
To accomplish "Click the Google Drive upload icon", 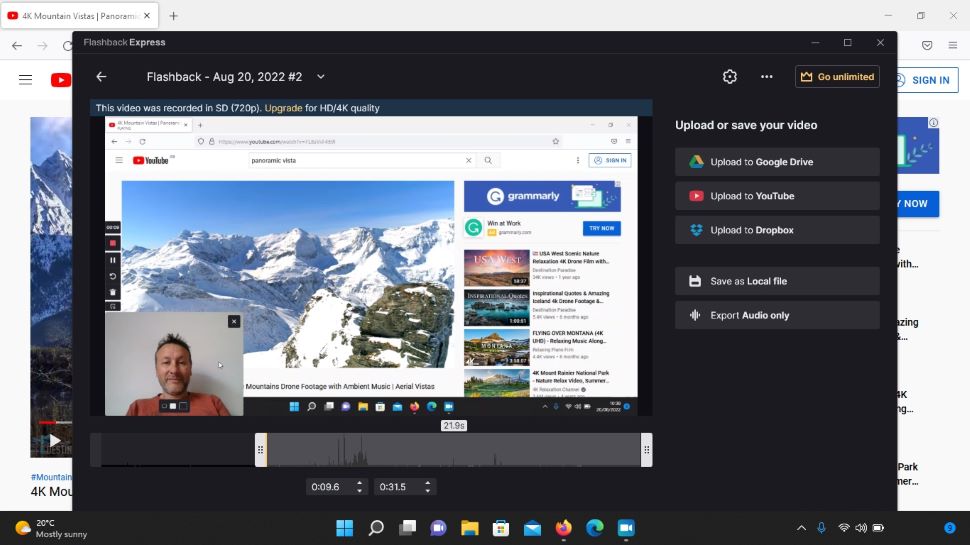I will click(x=696, y=162).
